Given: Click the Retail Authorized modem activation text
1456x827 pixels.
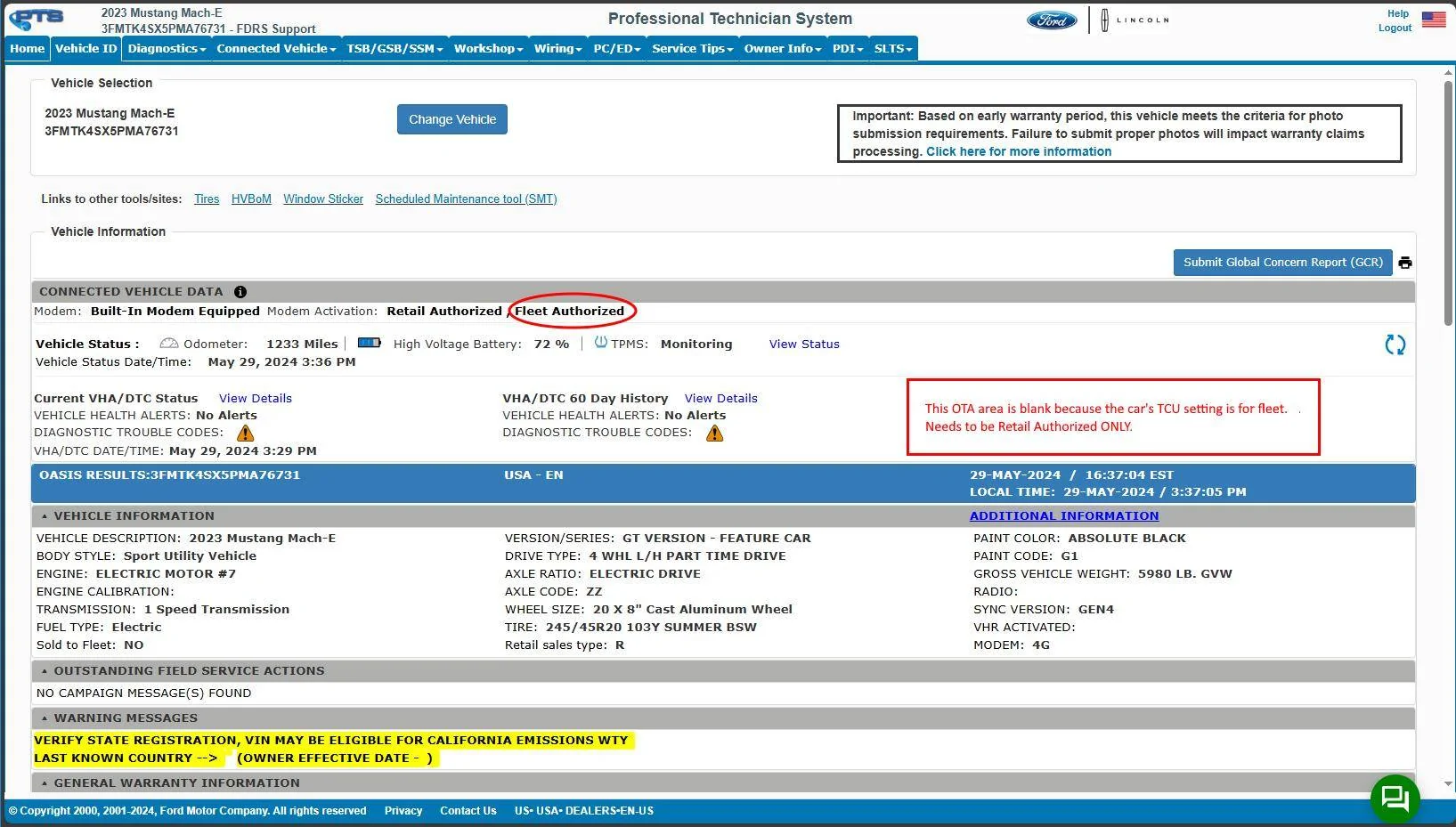Looking at the screenshot, I should tap(444, 312).
